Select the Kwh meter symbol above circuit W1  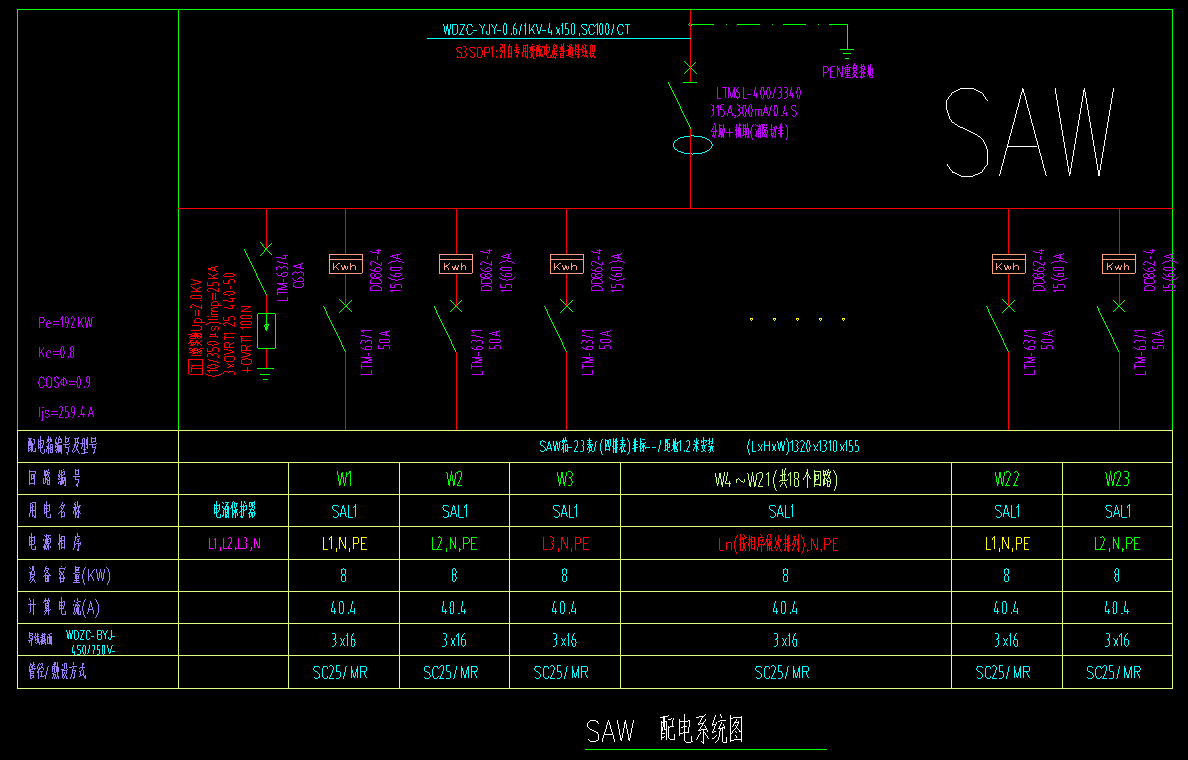345,264
